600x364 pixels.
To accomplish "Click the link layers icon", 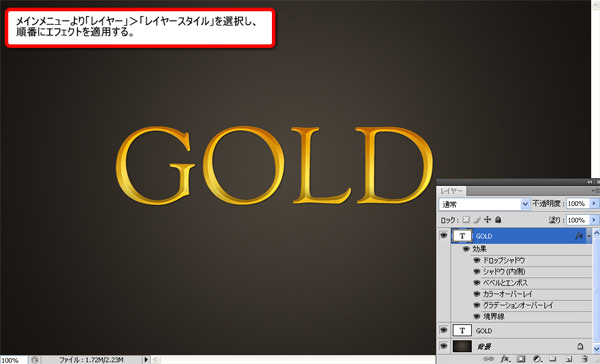I will pyautogui.click(x=488, y=359).
